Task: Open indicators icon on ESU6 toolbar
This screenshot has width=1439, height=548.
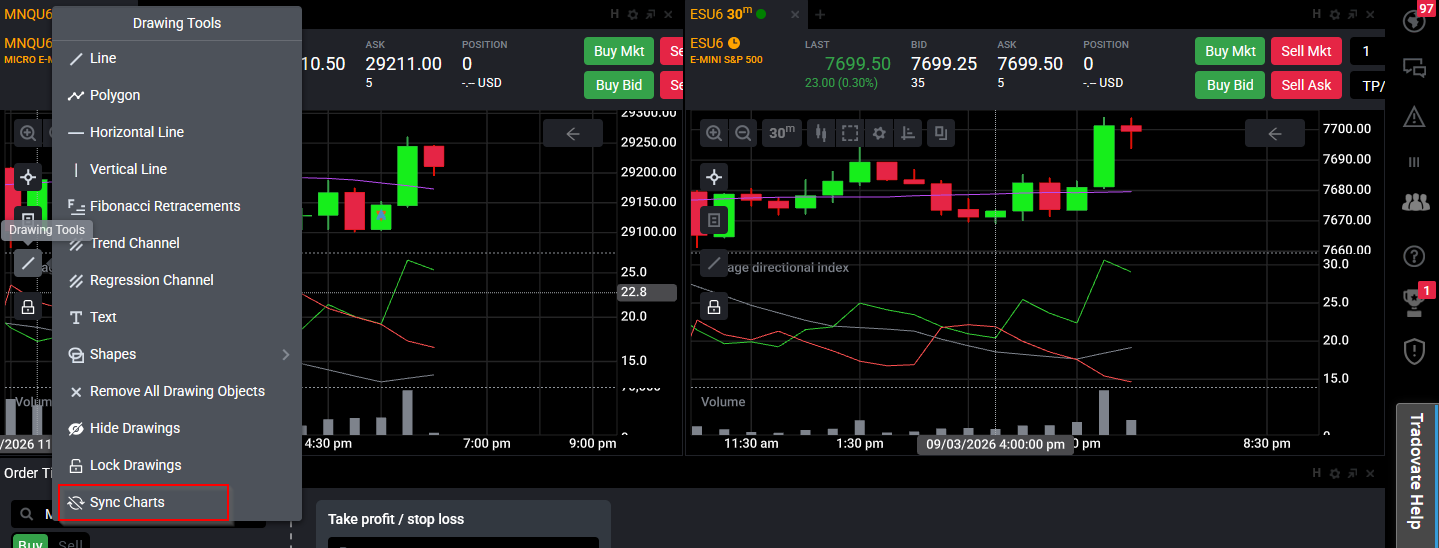Action: pyautogui.click(x=908, y=133)
